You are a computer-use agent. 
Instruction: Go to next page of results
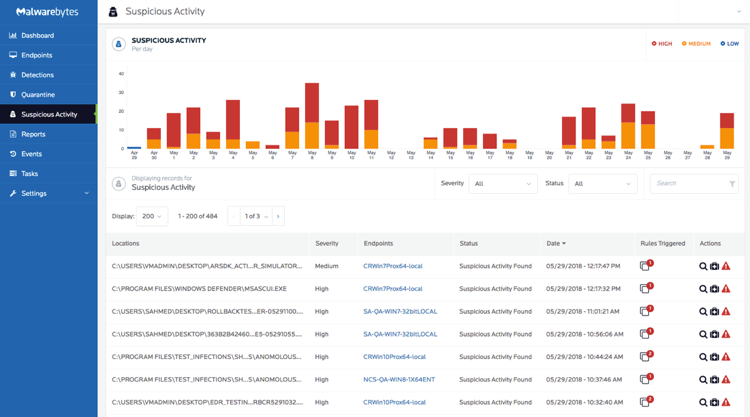click(278, 216)
